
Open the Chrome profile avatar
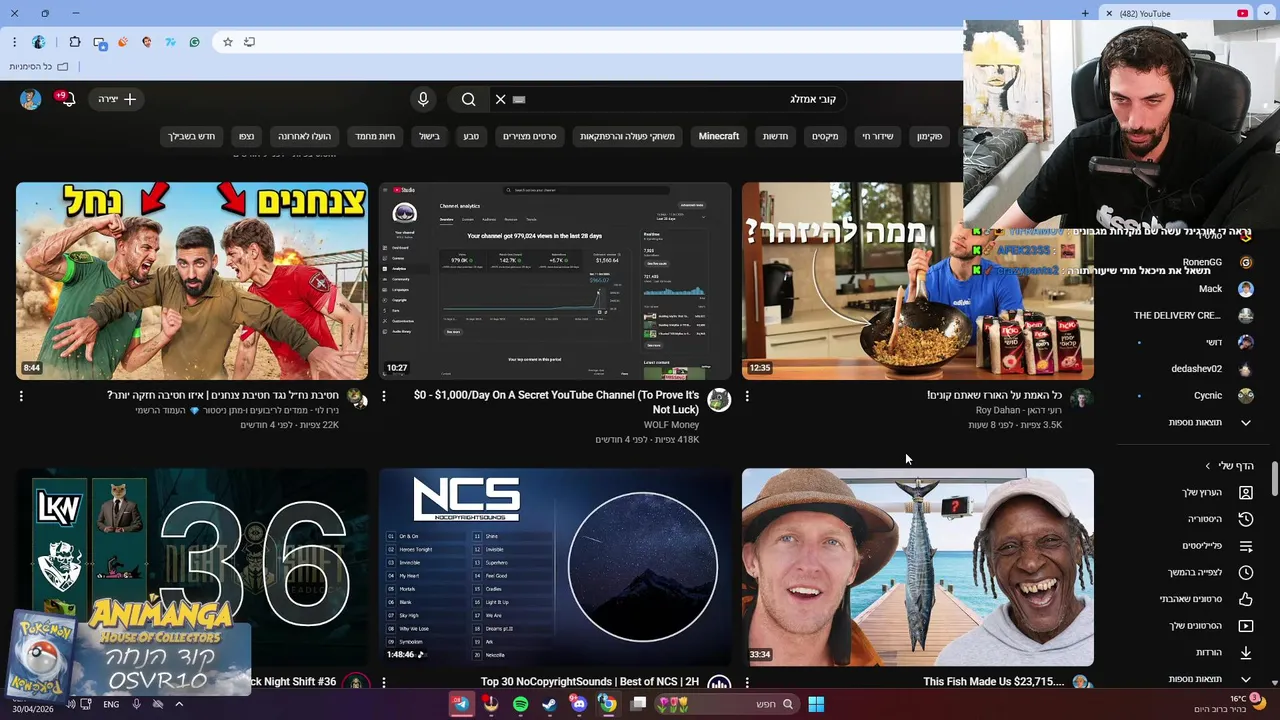tap(39, 42)
